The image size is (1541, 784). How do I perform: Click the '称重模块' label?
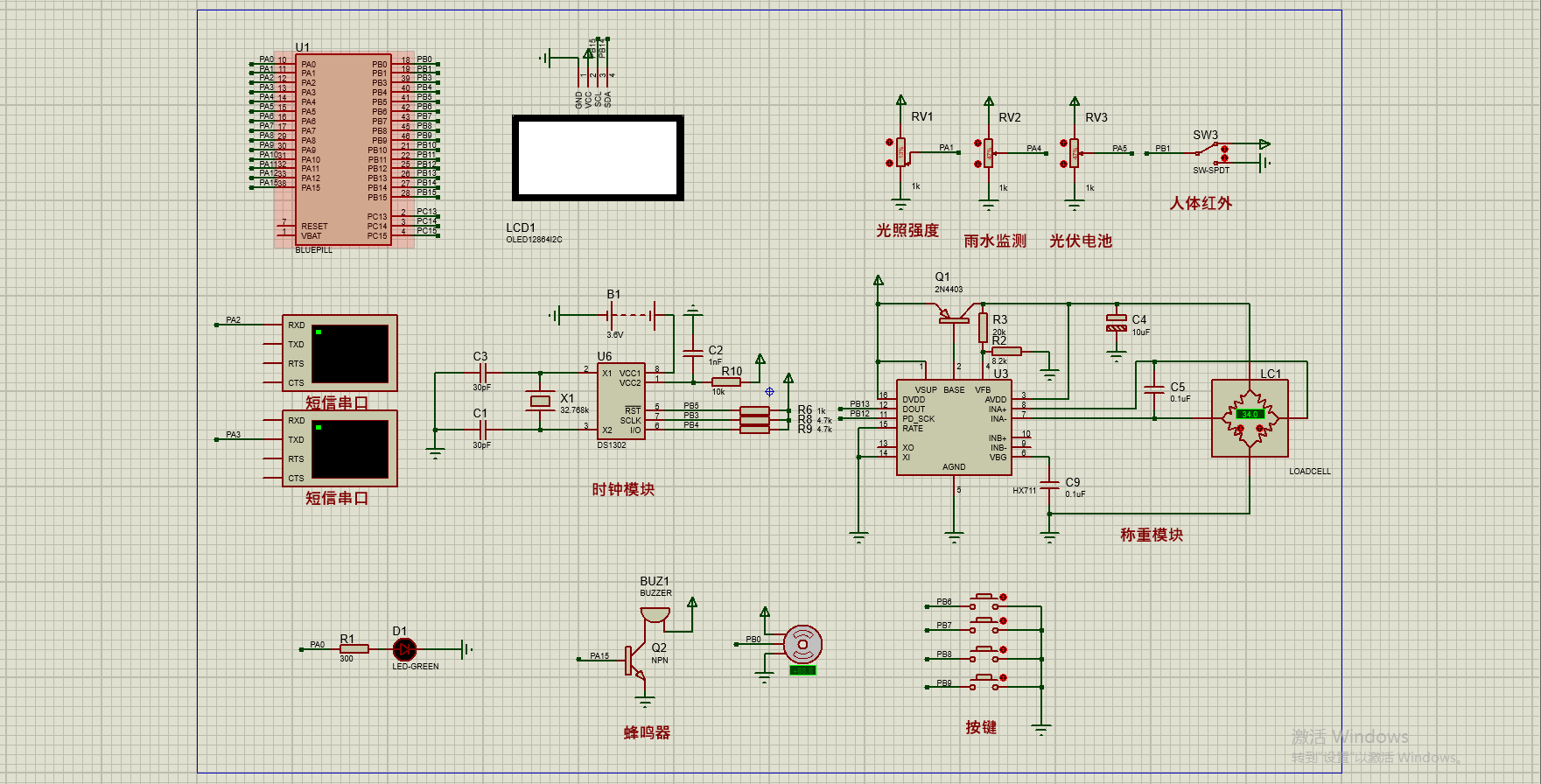coord(1152,535)
